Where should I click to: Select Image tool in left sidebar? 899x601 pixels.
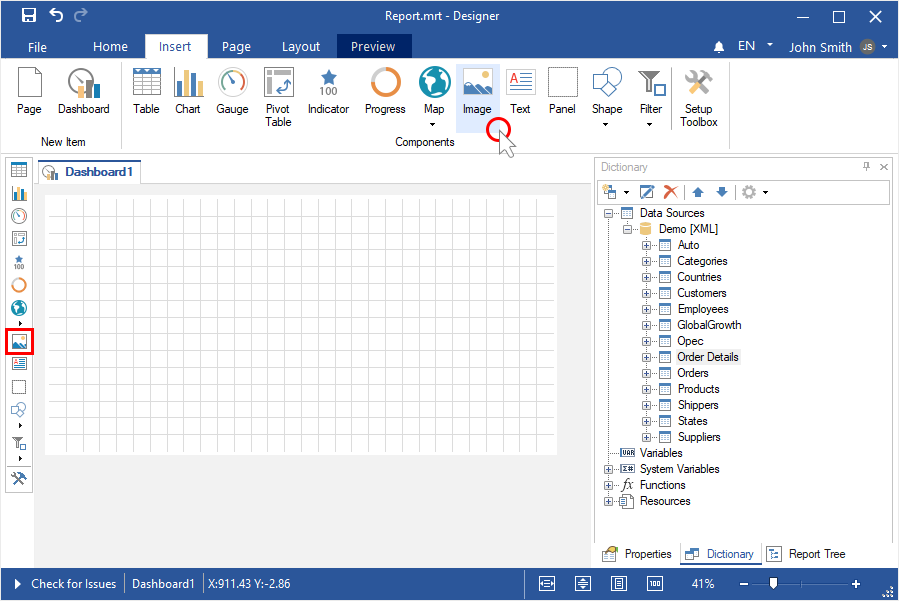click(19, 341)
